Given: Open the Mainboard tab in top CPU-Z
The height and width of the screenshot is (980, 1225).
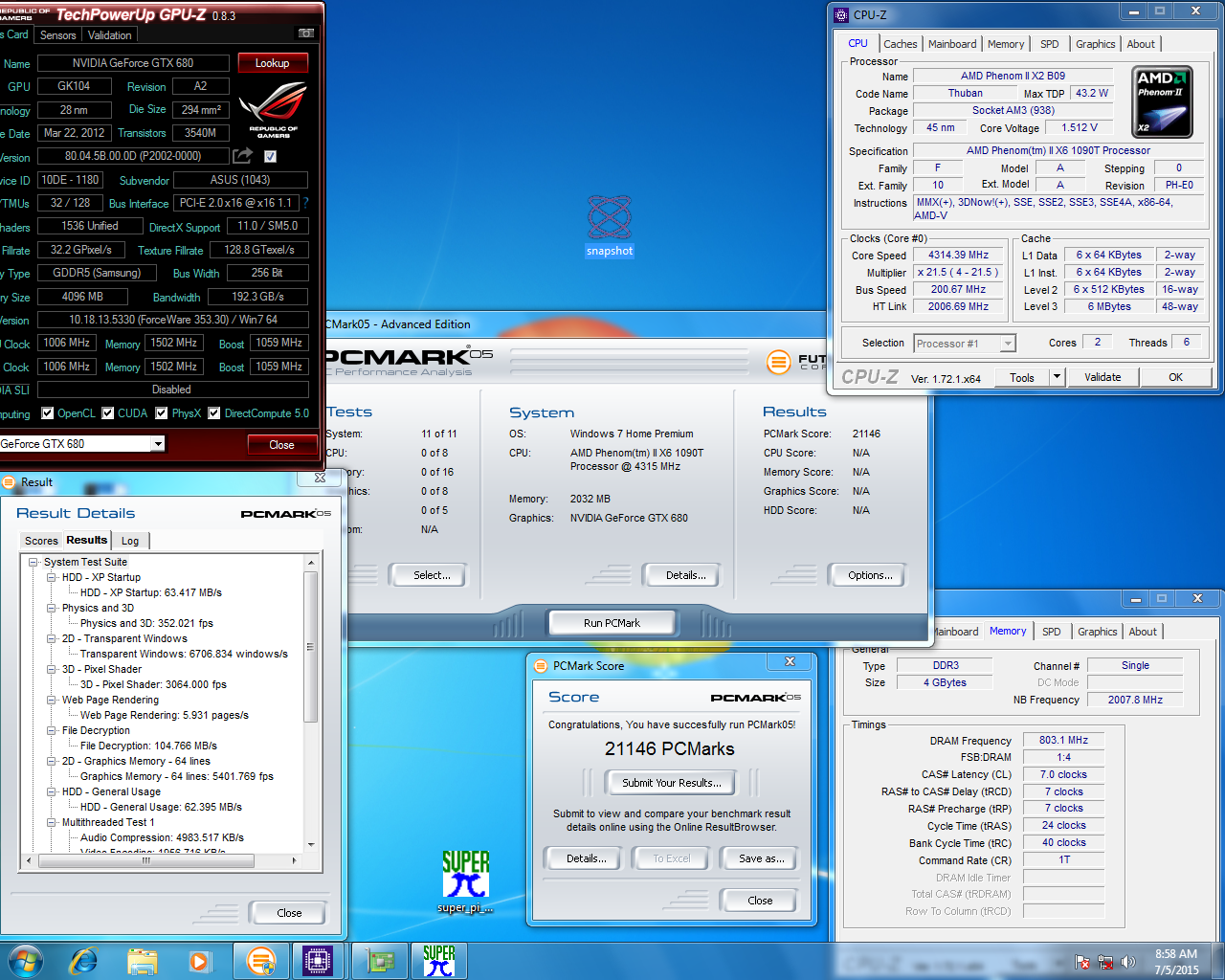Looking at the screenshot, I should pyautogui.click(x=952, y=44).
